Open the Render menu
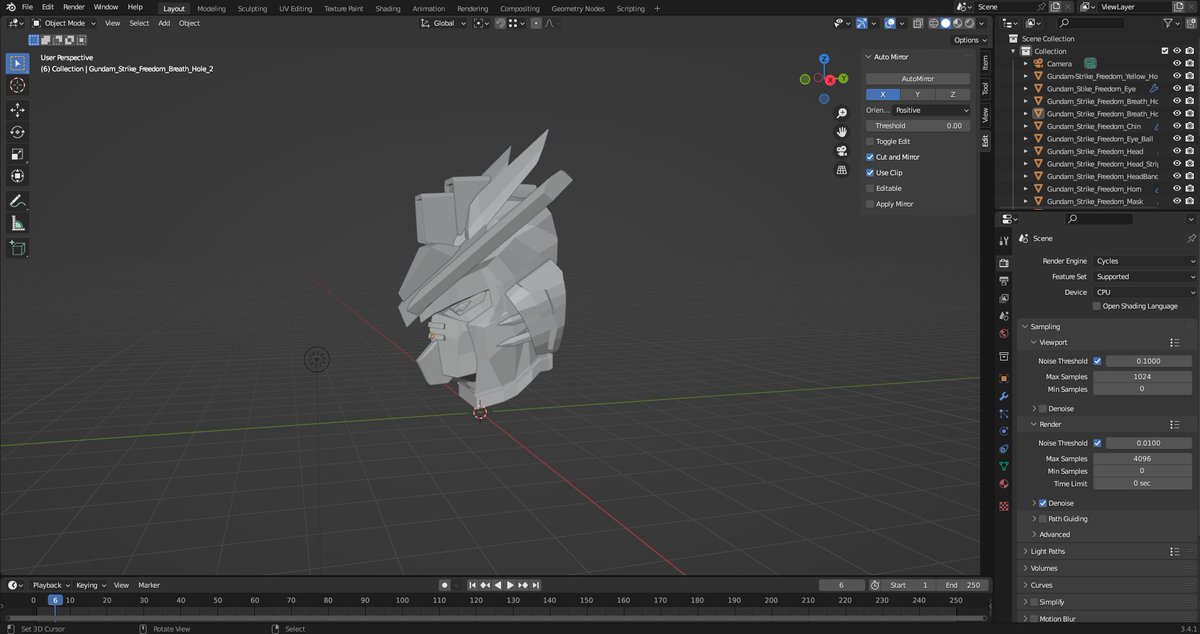The image size is (1200, 634). pos(72,8)
